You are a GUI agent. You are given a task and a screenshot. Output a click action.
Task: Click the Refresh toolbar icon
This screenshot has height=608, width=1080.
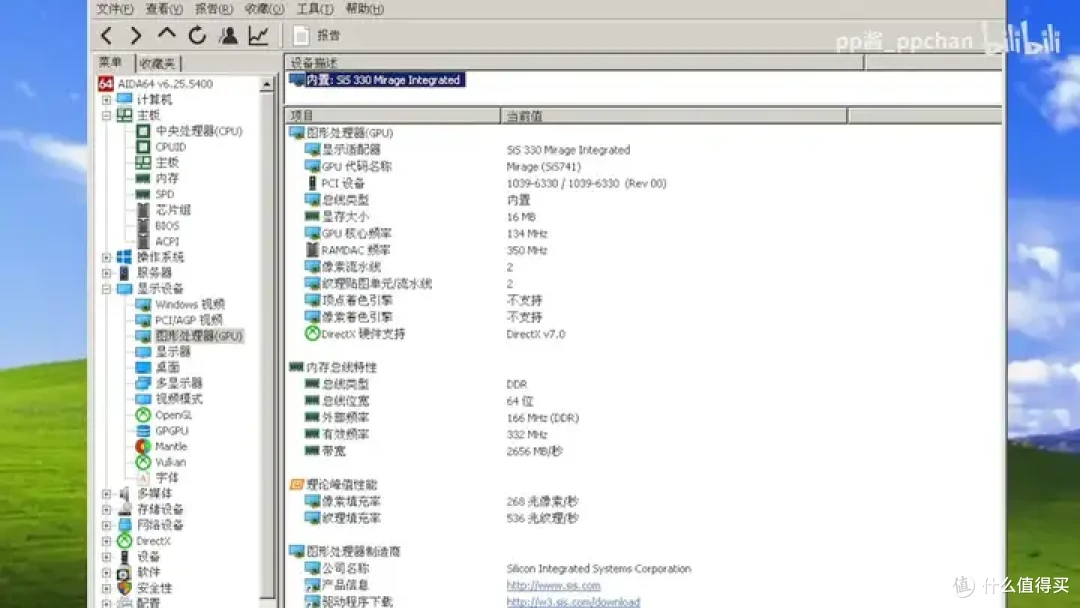click(198, 35)
